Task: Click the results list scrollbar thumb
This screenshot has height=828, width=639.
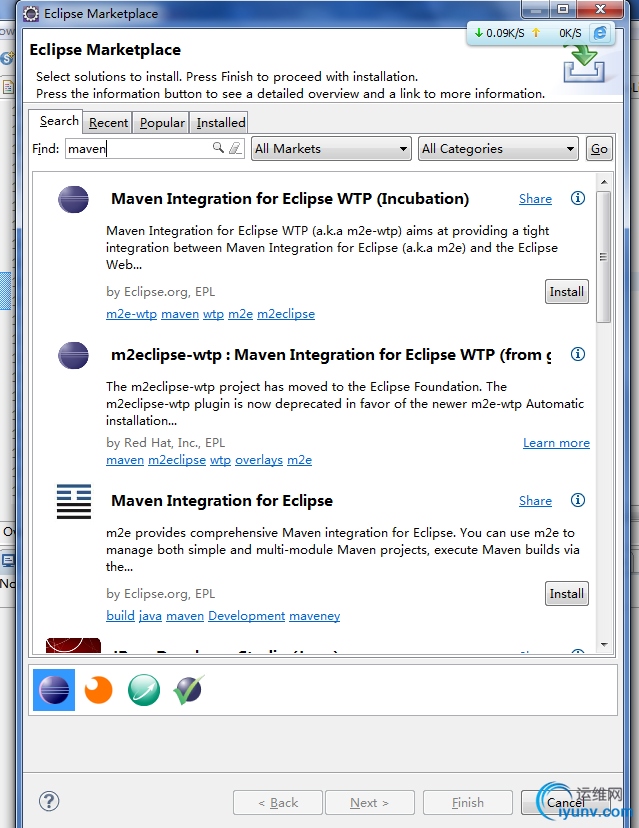Action: pos(604,257)
